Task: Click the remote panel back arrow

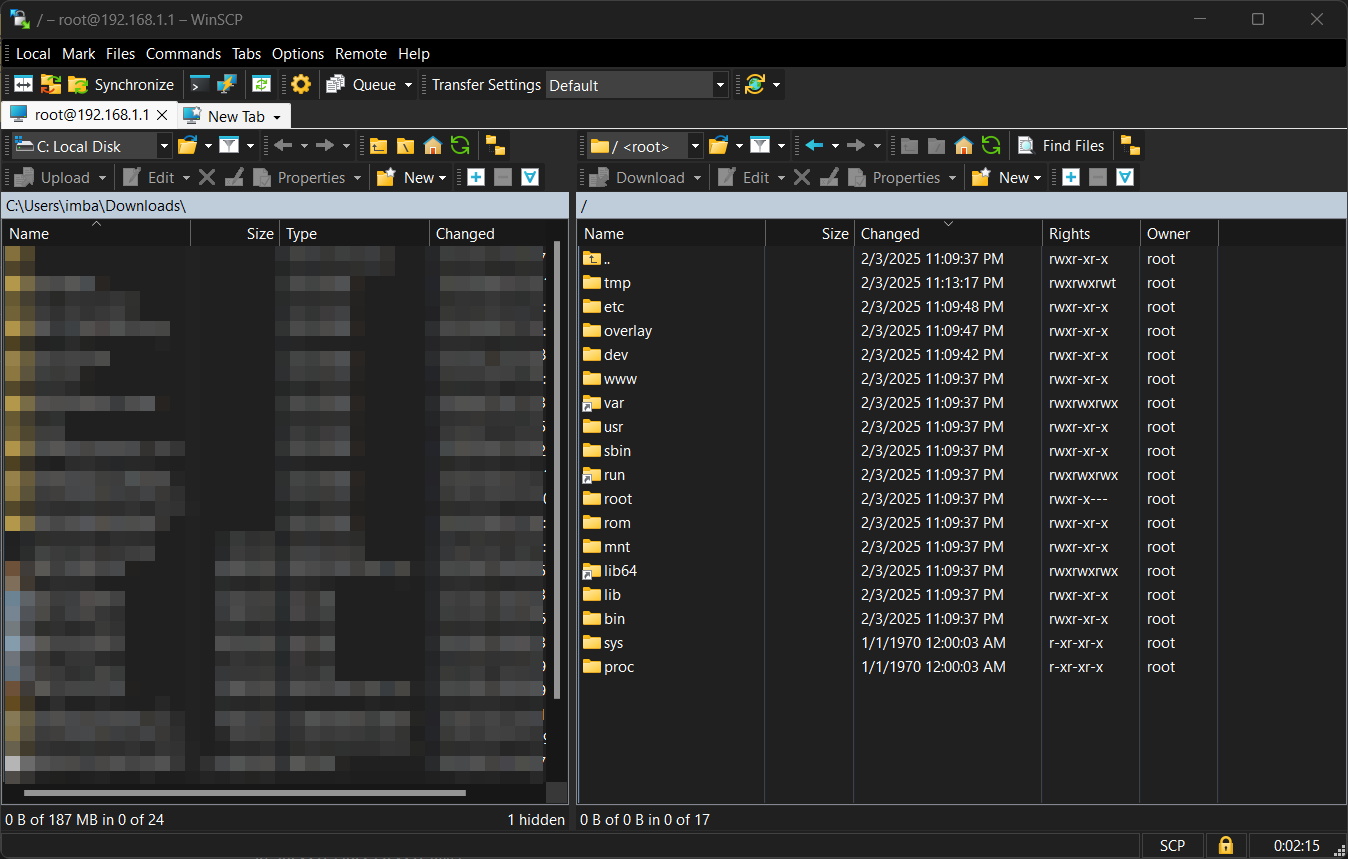Action: pos(814,146)
